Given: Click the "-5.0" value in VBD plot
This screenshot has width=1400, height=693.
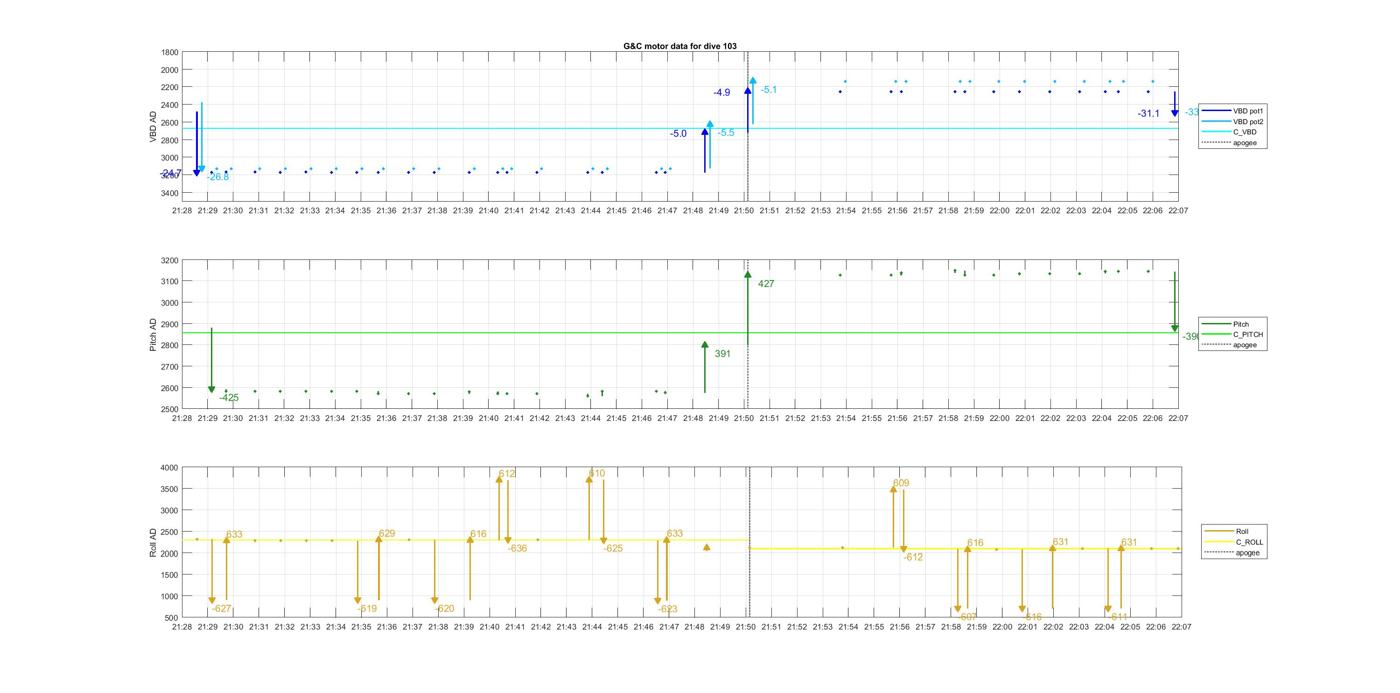Looking at the screenshot, I should [x=678, y=134].
